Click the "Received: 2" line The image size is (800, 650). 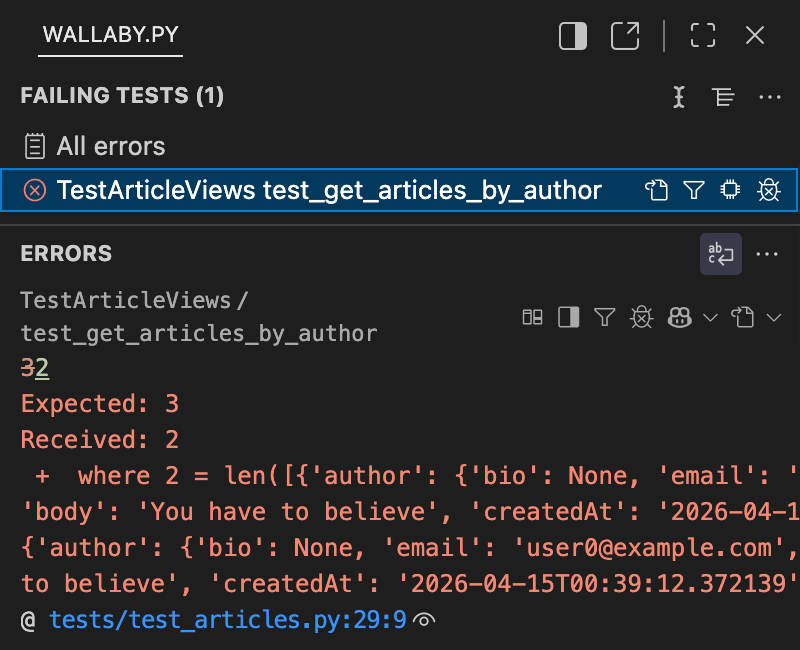pyautogui.click(x=100, y=440)
